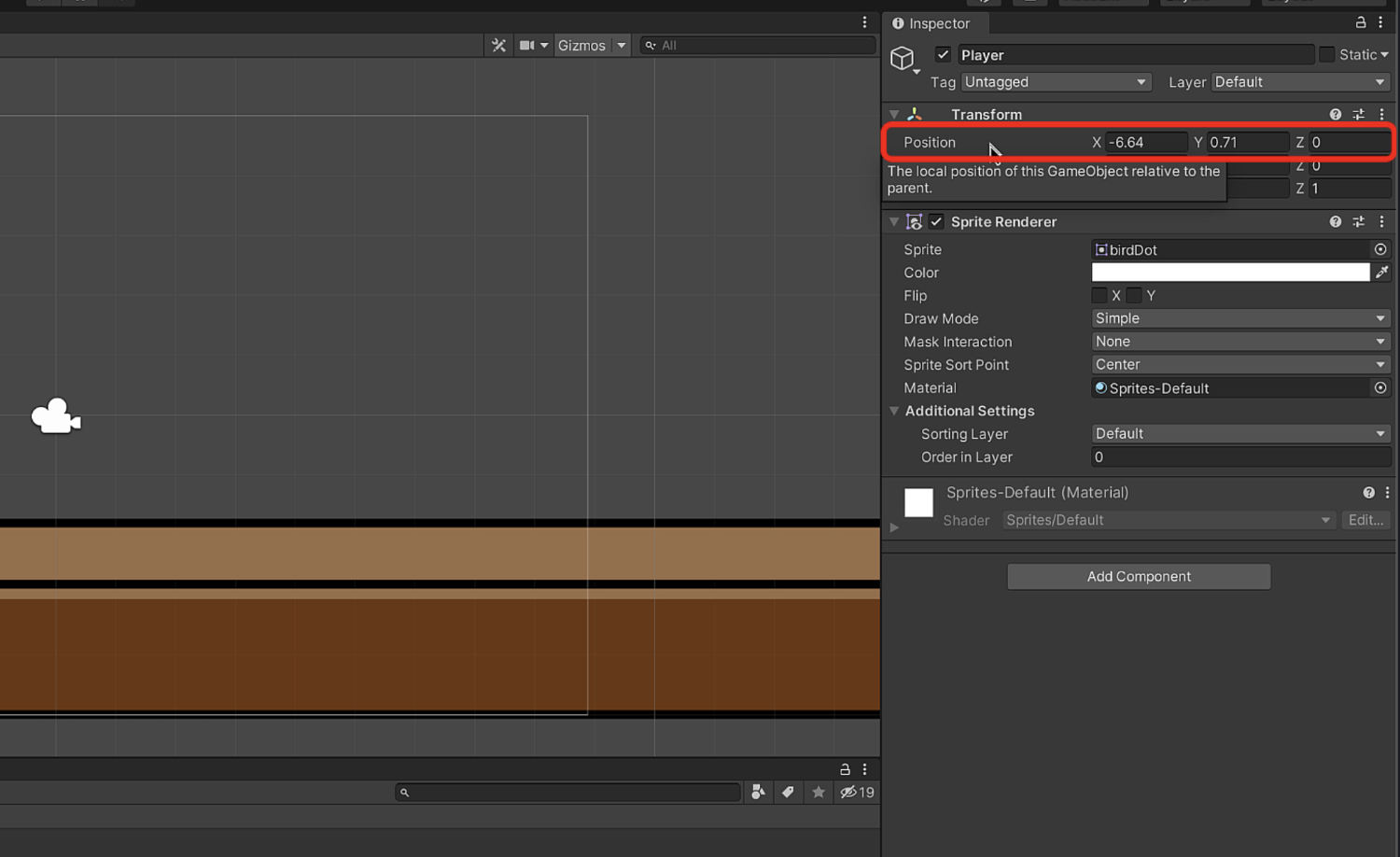Open the Layer dropdown showing Default
Image resolution: width=1400 pixels, height=857 pixels.
tap(1300, 82)
